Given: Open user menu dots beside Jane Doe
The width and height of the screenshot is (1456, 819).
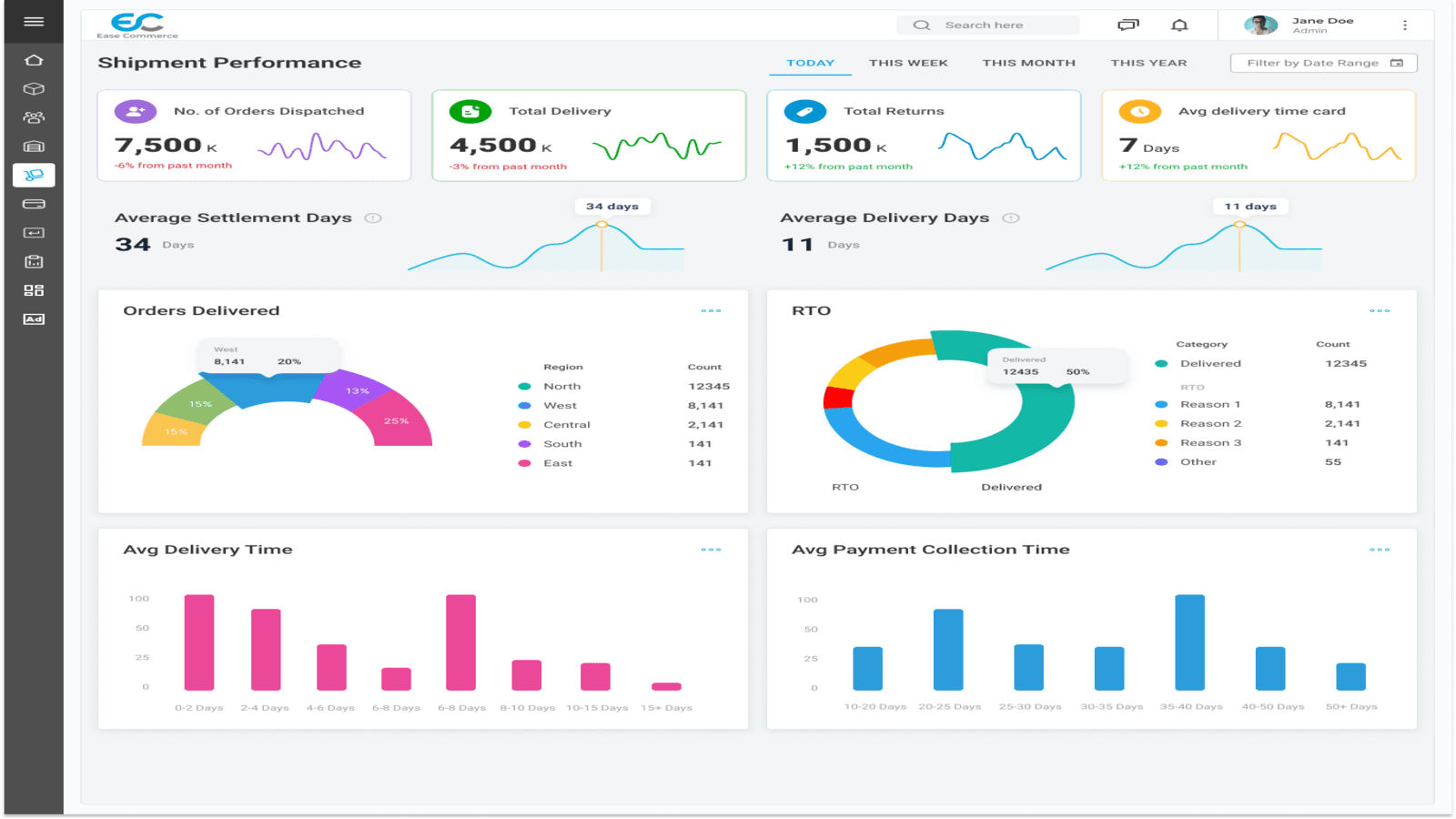Looking at the screenshot, I should pos(1405,25).
